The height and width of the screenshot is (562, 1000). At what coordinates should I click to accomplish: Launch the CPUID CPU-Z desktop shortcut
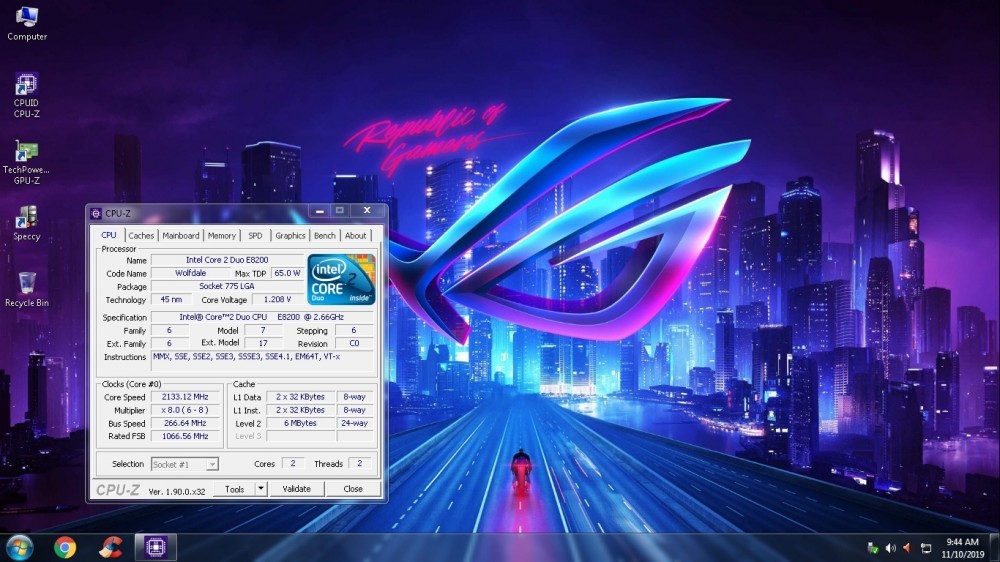click(26, 96)
